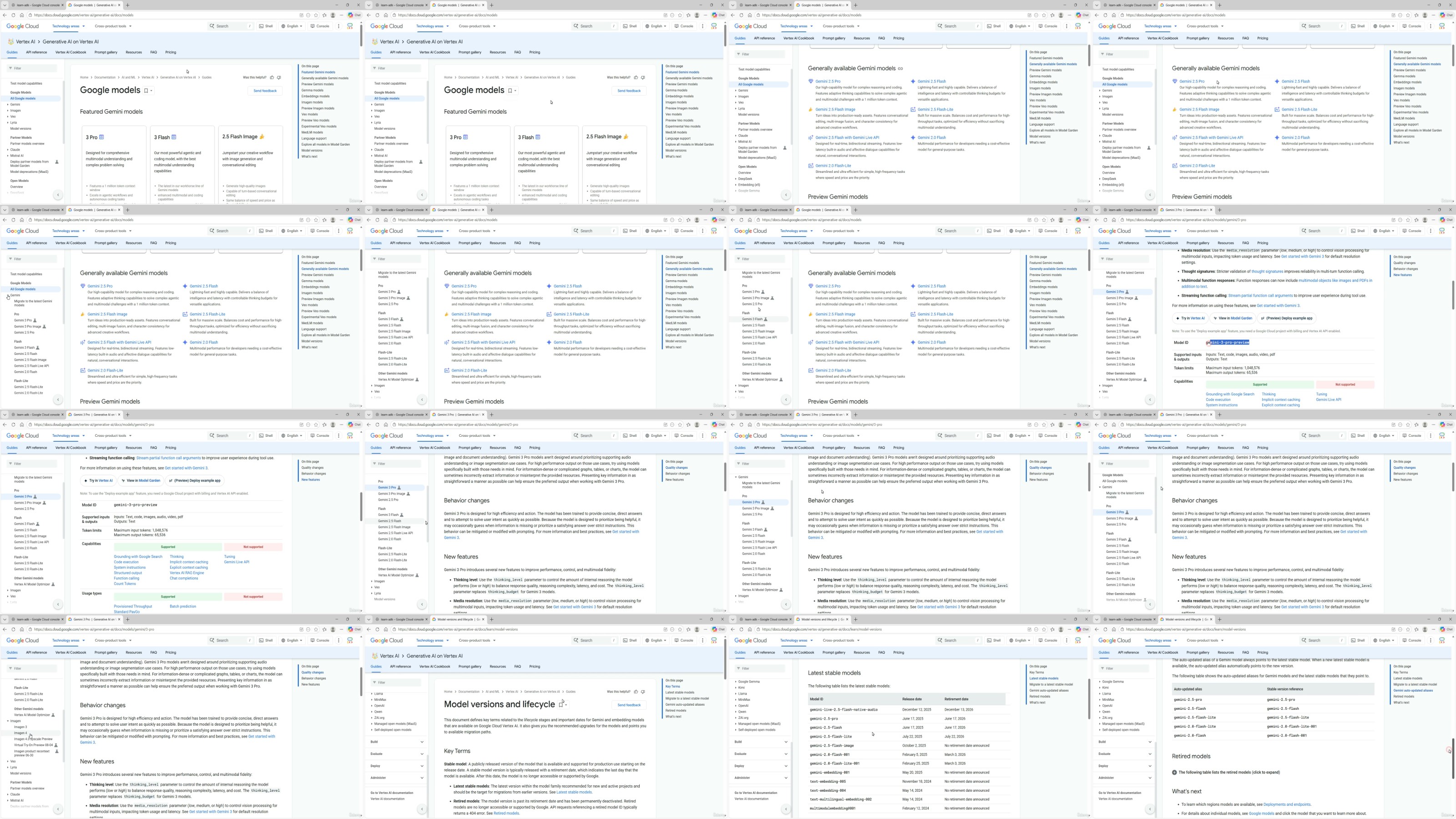The width and height of the screenshot is (1456, 819).
Task: Click Vertex AI logo above Model versions and lifecycle
Action: click(374, 656)
